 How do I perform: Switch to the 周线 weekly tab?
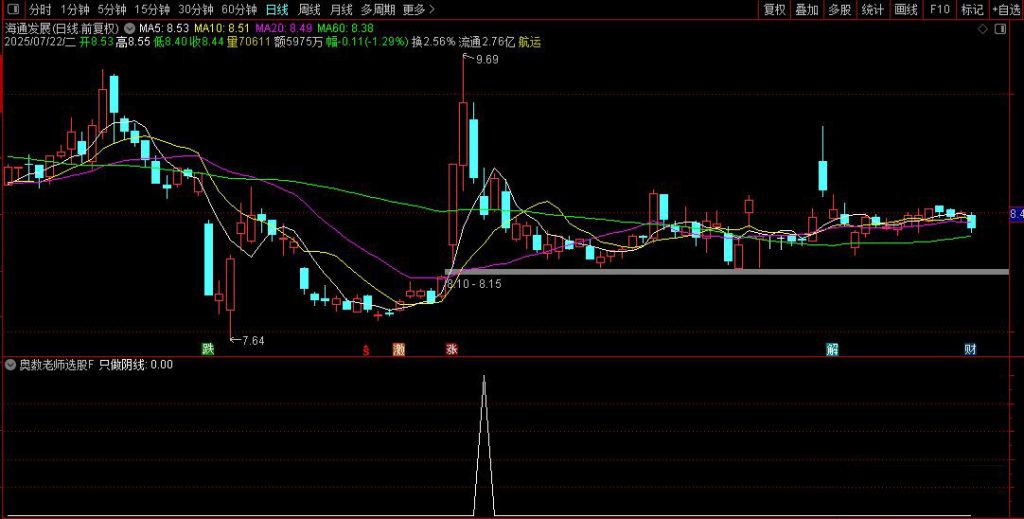coord(309,9)
